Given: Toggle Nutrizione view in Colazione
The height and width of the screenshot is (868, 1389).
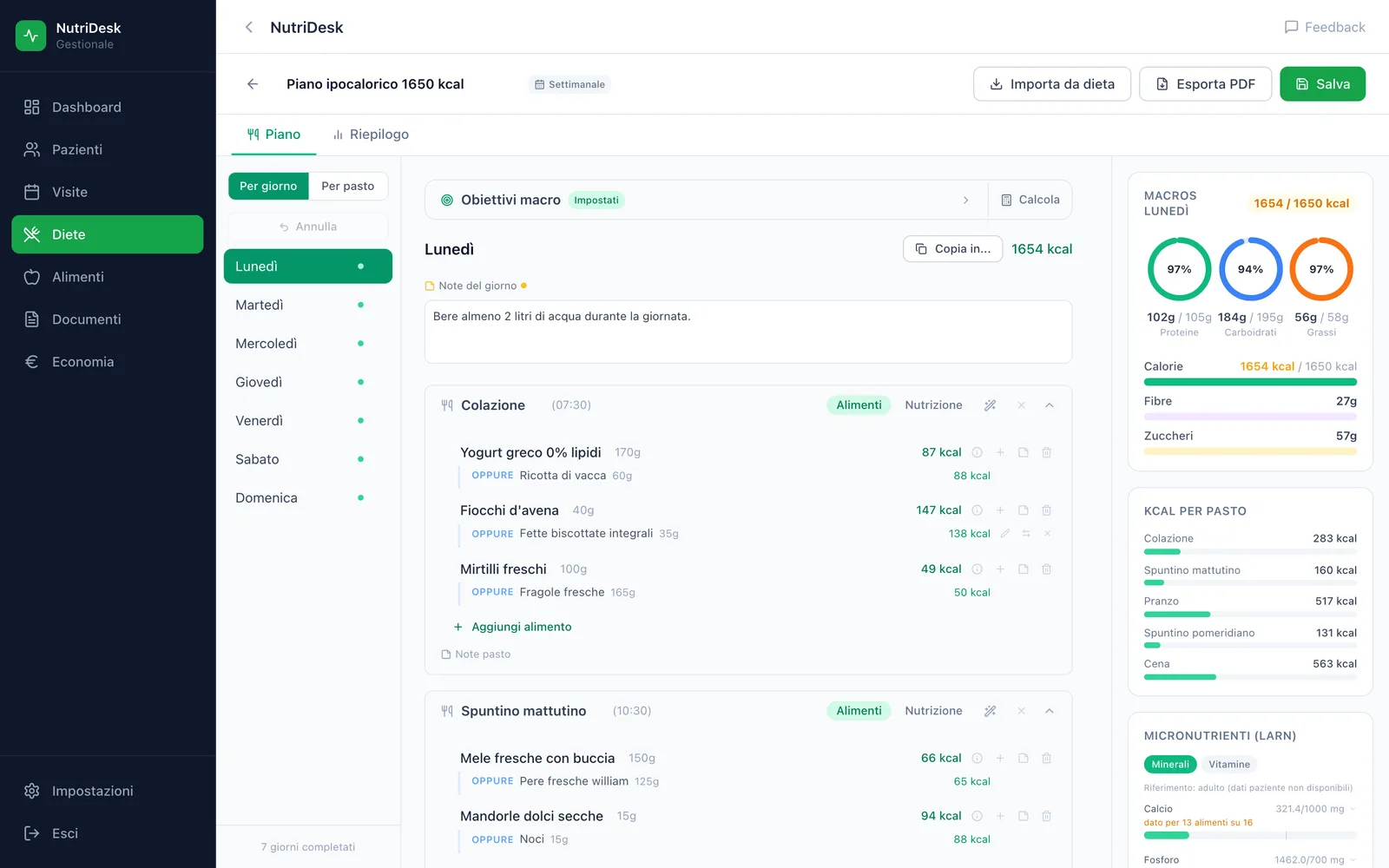Looking at the screenshot, I should (x=933, y=405).
